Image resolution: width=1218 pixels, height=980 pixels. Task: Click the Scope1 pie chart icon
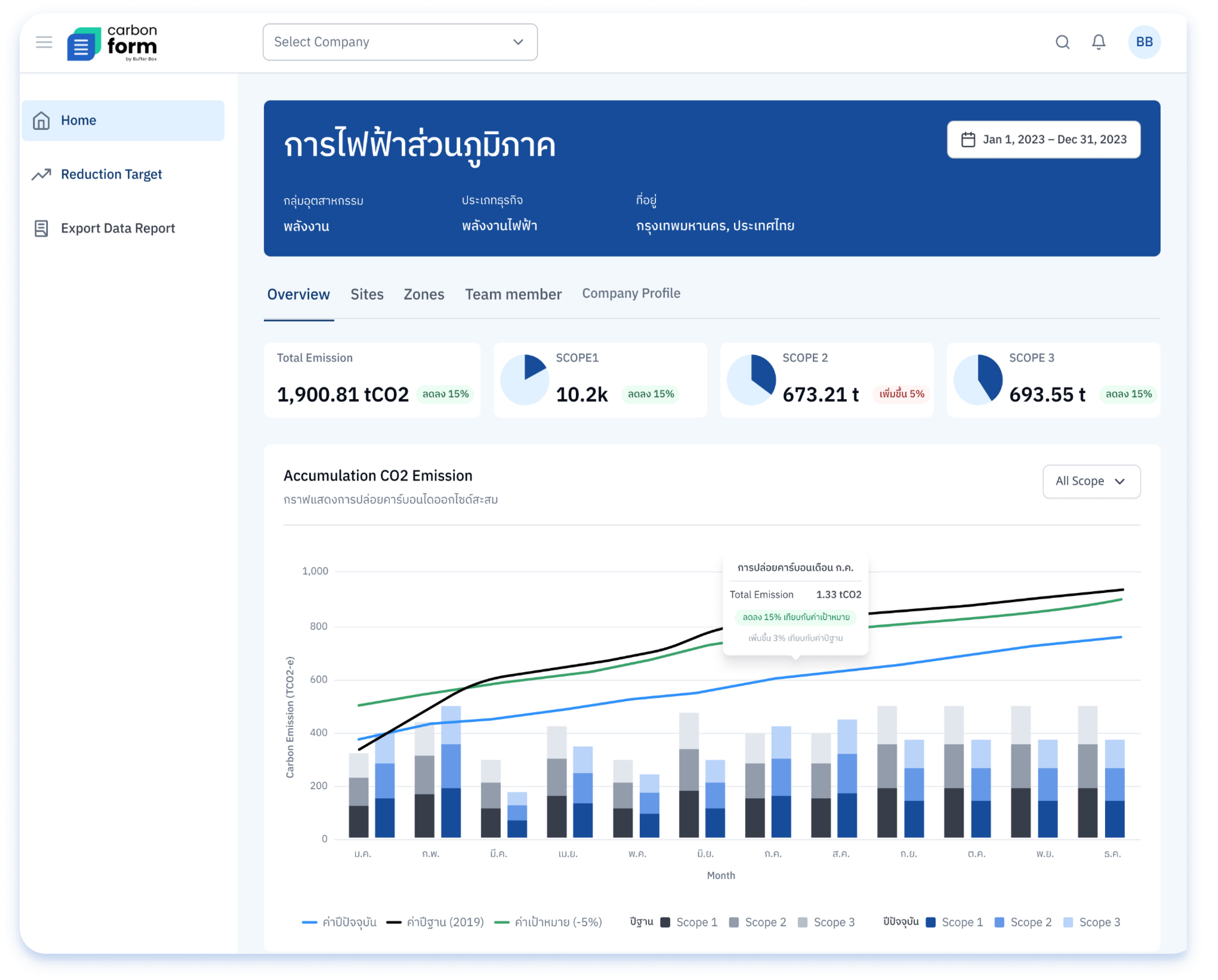(x=525, y=380)
